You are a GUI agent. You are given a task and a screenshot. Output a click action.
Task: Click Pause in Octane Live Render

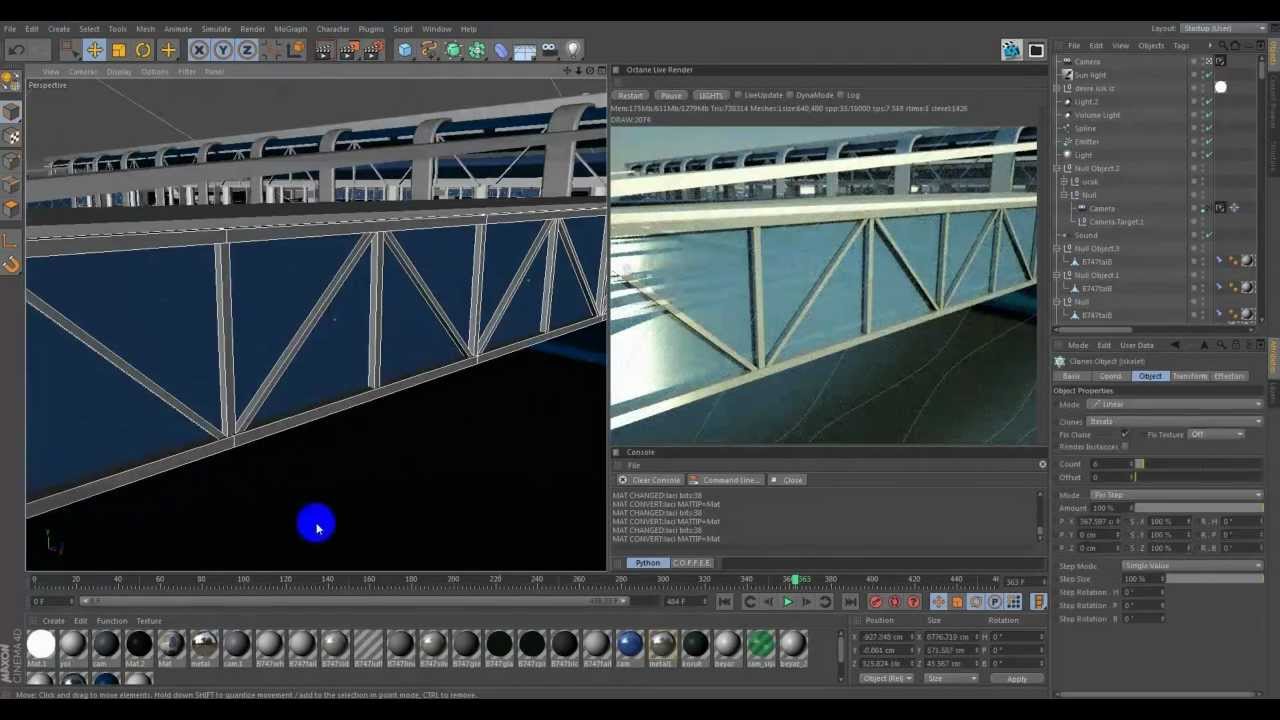(x=671, y=95)
